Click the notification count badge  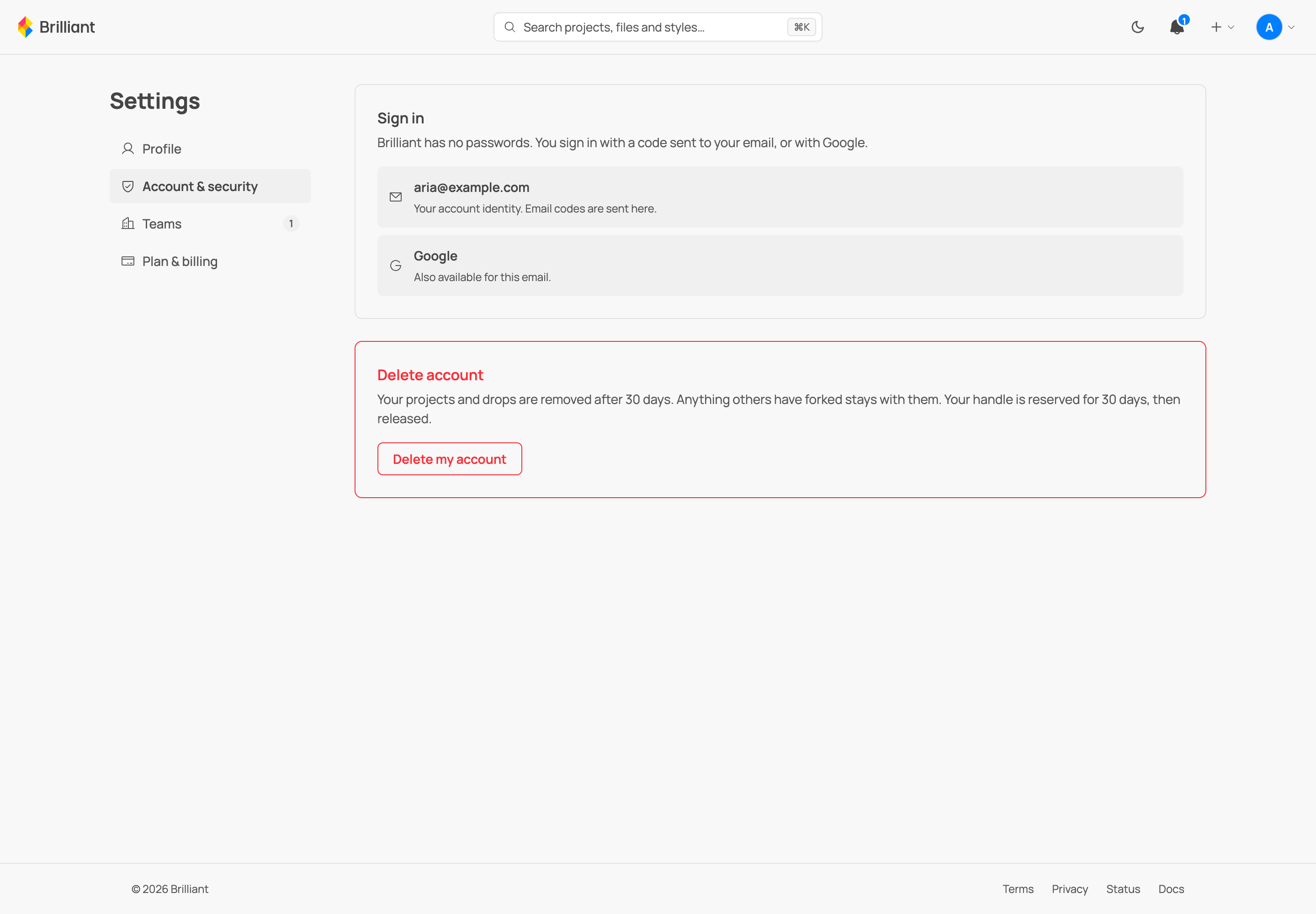[x=1183, y=20]
